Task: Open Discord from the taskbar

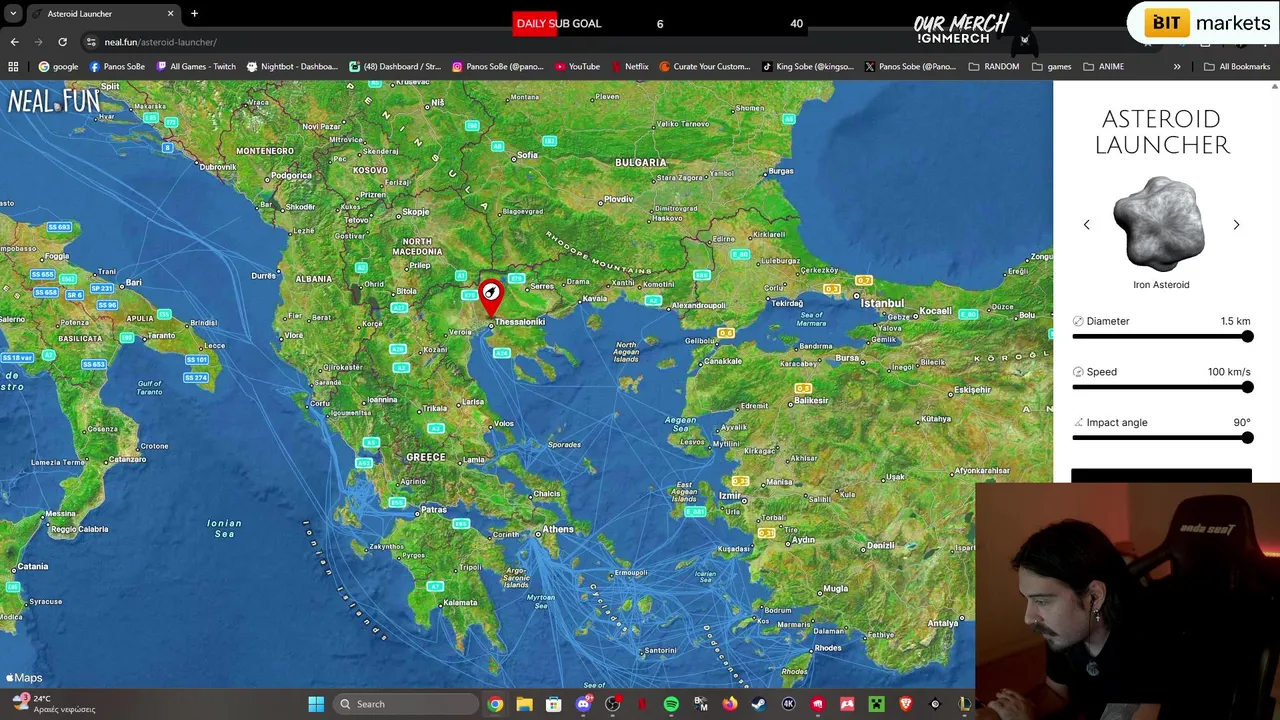Action: [583, 704]
